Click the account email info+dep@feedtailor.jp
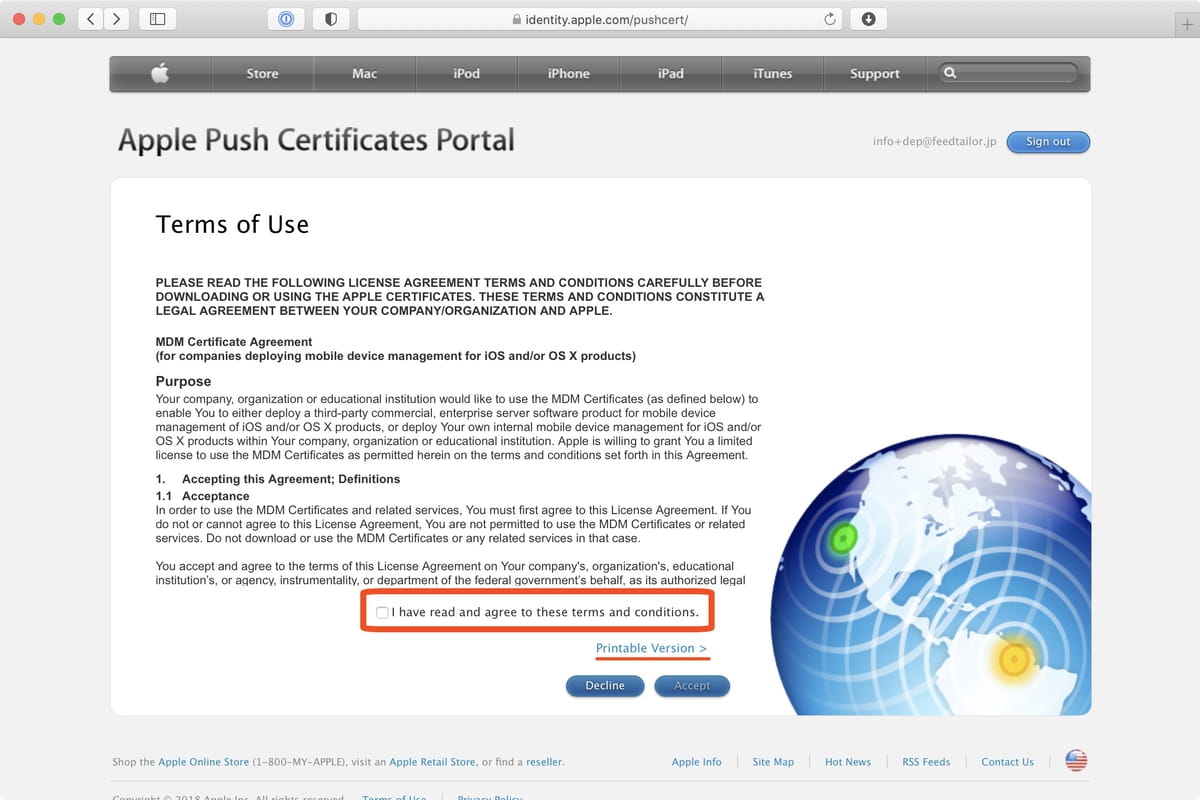The width and height of the screenshot is (1200, 800). (x=935, y=142)
